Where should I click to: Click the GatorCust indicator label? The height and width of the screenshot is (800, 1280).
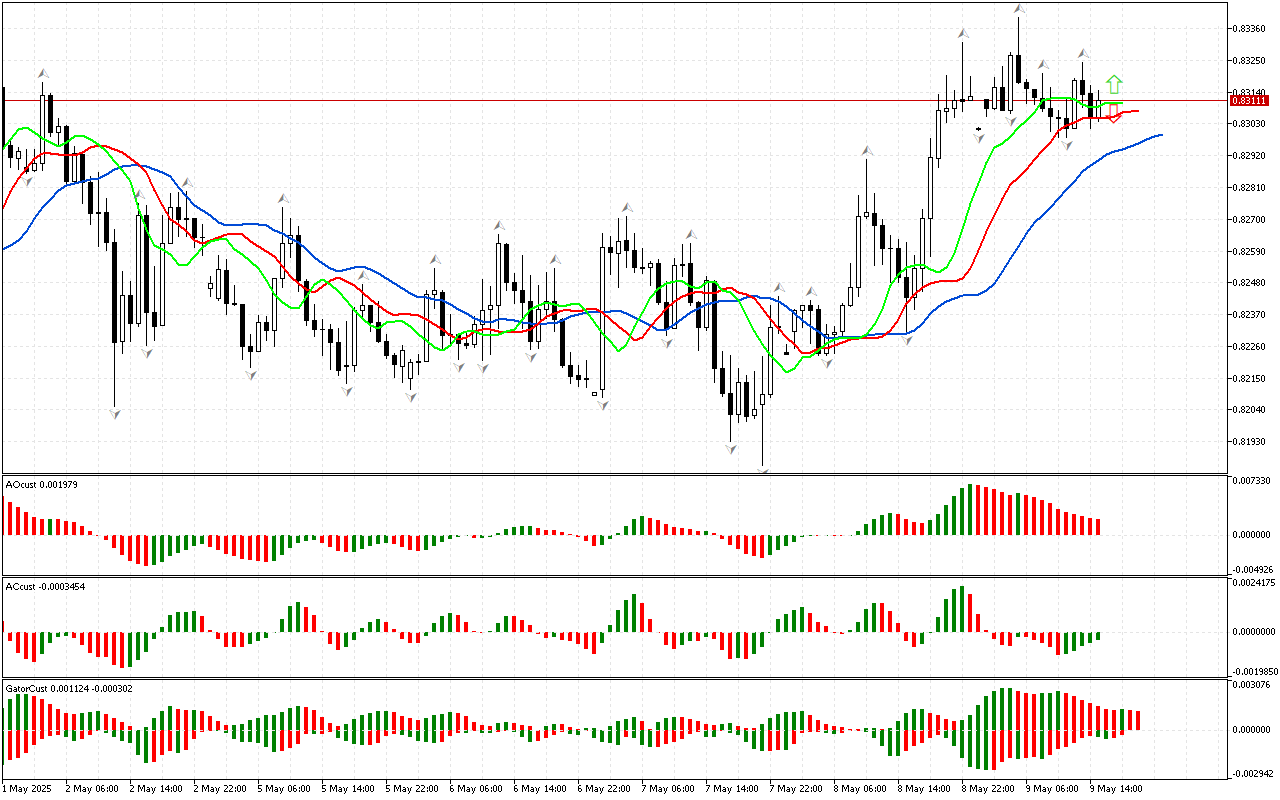(x=69, y=688)
